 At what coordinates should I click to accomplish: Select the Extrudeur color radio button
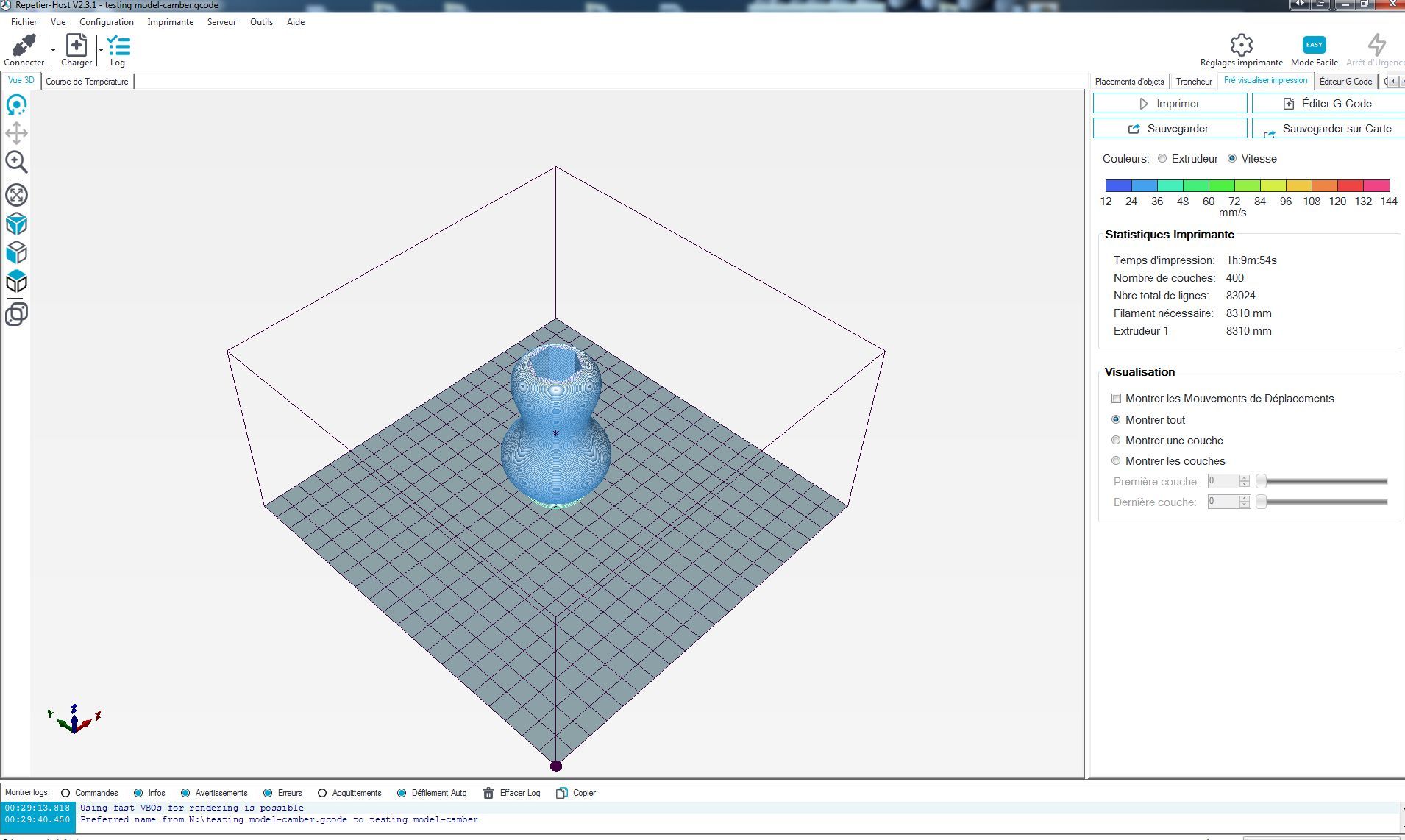[1162, 159]
